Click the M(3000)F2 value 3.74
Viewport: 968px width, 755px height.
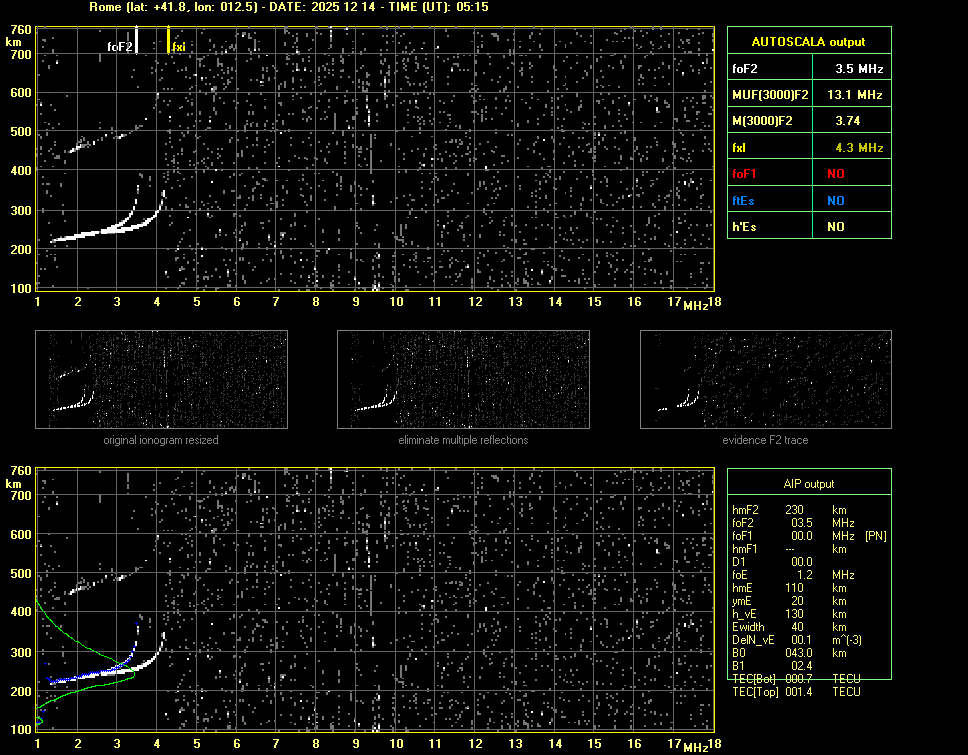point(859,121)
